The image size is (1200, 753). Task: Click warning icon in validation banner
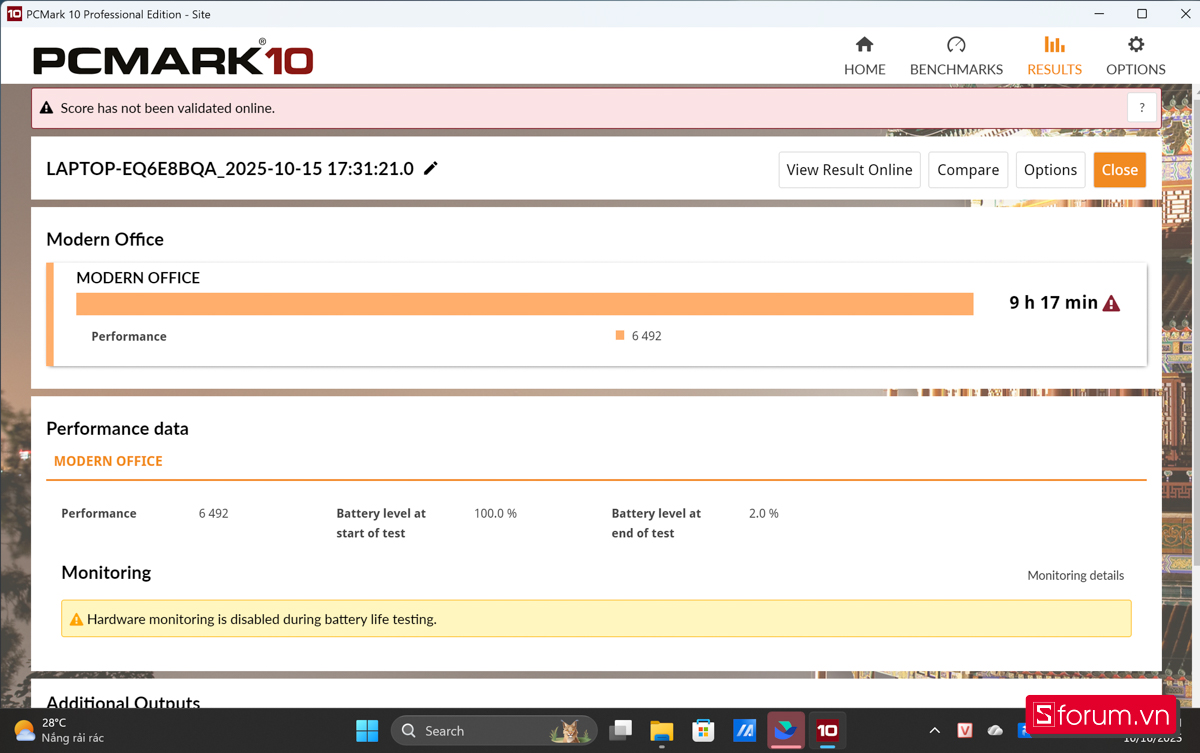[47, 108]
